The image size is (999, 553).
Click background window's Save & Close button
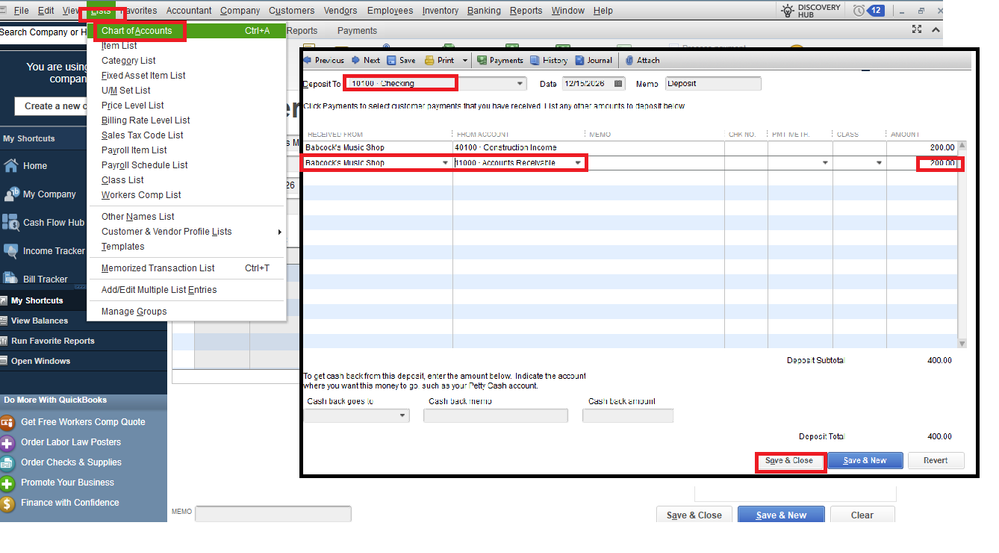(x=694, y=515)
